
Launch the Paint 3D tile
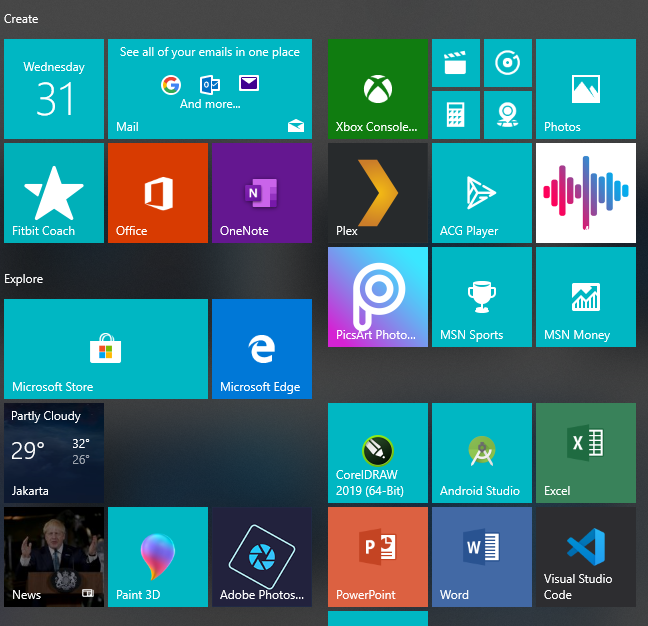point(158,557)
